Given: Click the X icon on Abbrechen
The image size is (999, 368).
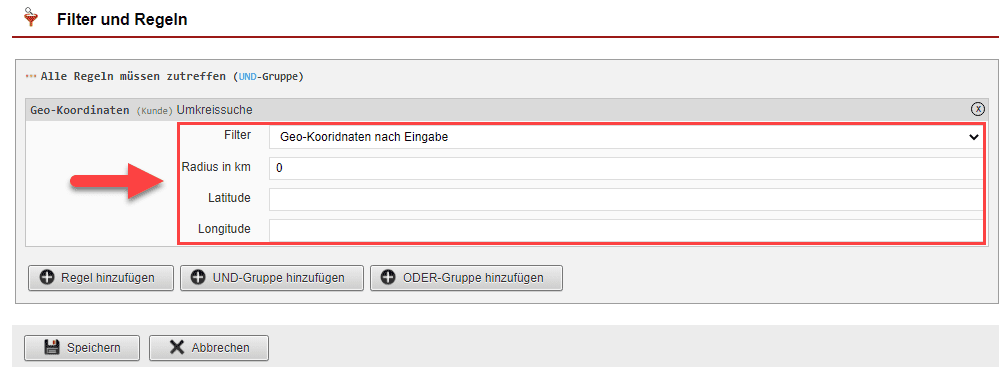Looking at the screenshot, I should [176, 348].
